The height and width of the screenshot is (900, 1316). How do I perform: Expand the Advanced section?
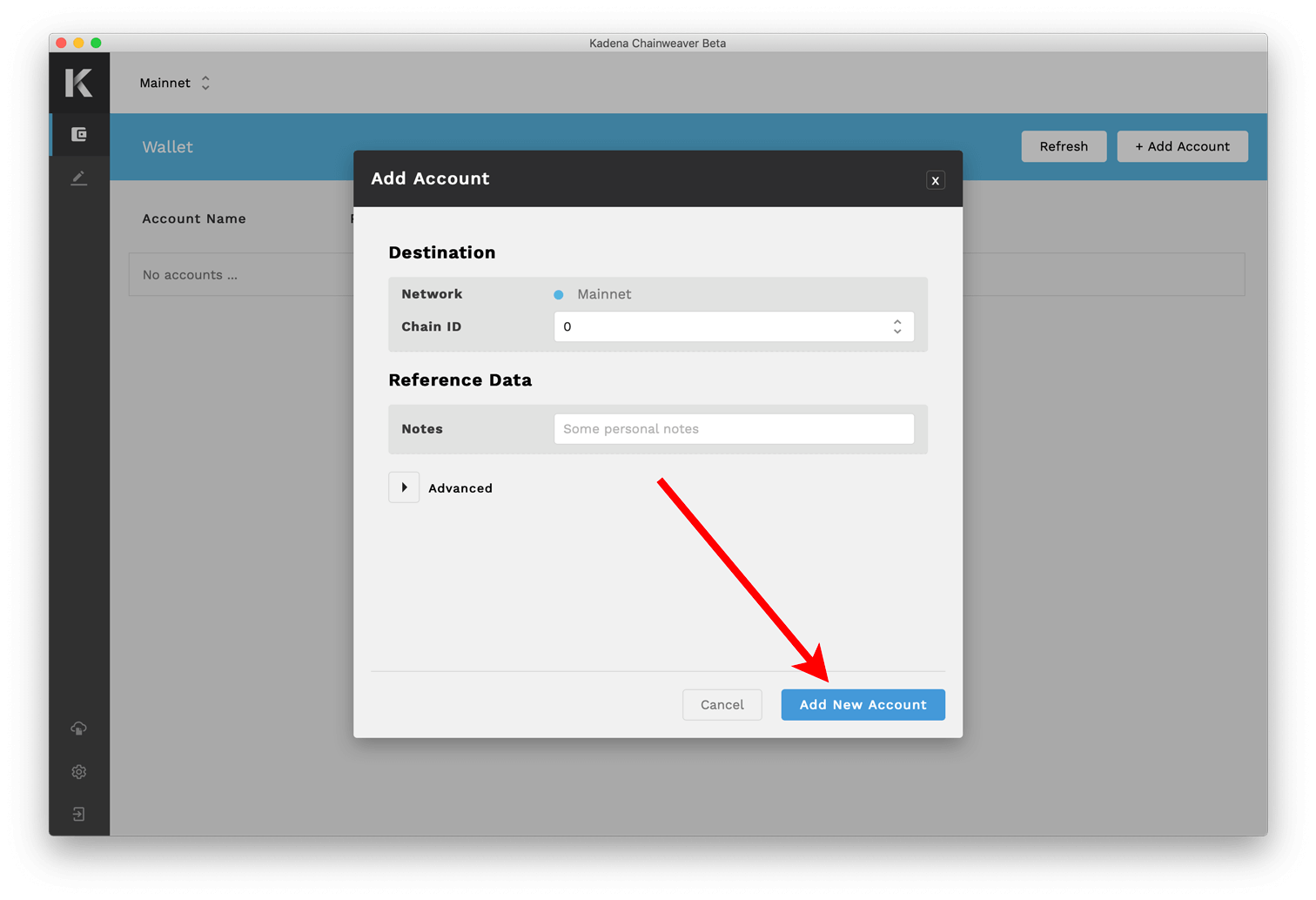(404, 487)
